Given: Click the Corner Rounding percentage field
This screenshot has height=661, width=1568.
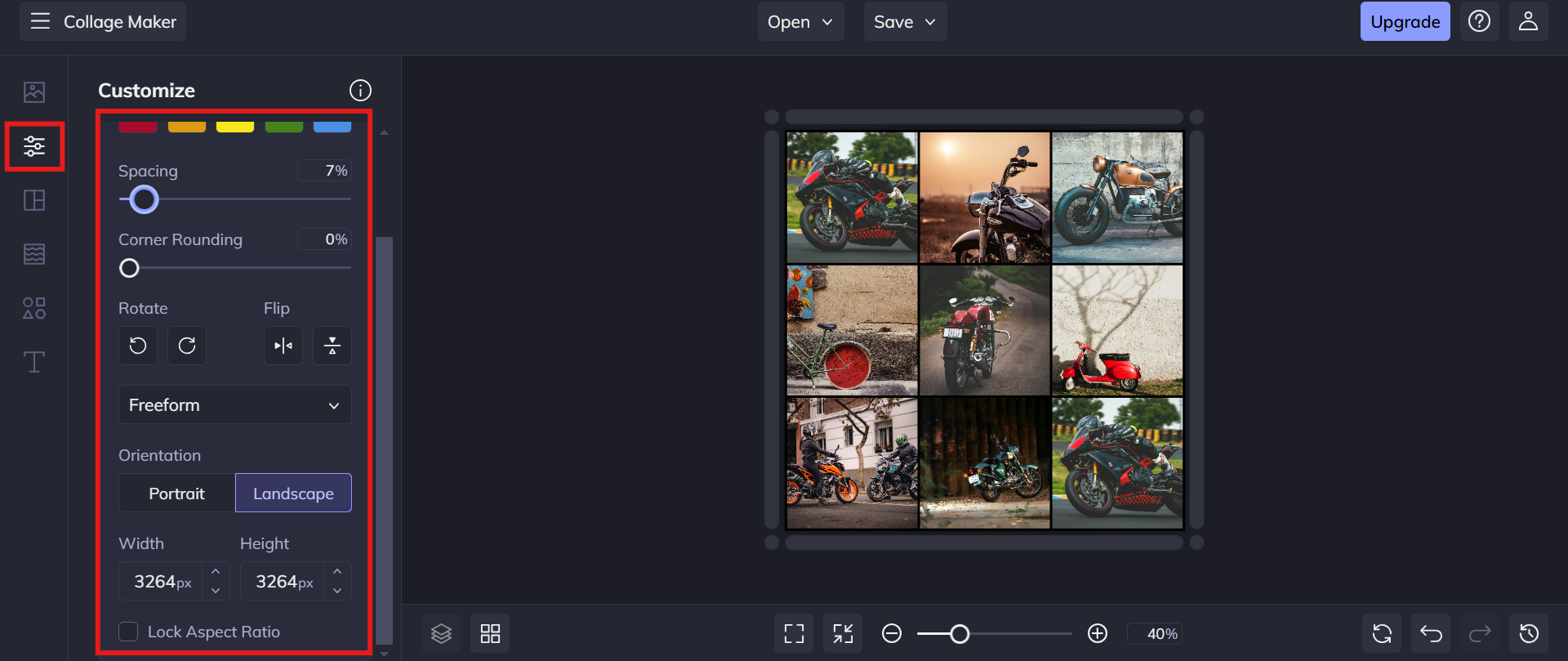Looking at the screenshot, I should [x=324, y=239].
